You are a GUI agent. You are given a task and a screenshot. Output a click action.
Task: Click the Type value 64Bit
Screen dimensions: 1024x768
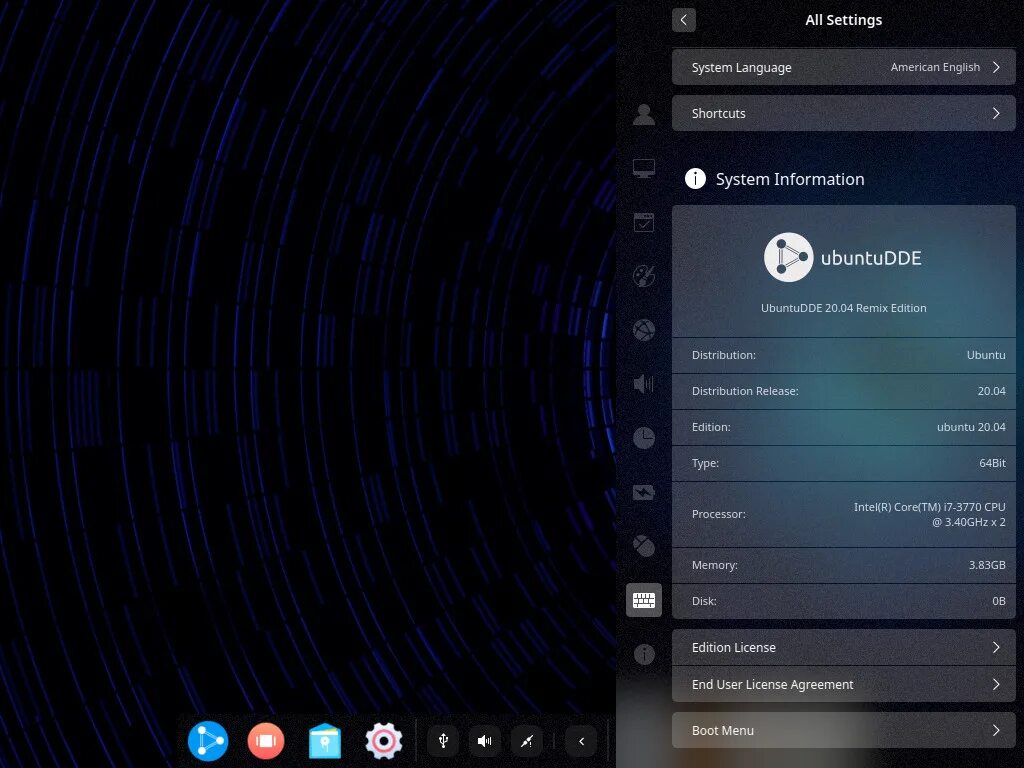tap(992, 462)
